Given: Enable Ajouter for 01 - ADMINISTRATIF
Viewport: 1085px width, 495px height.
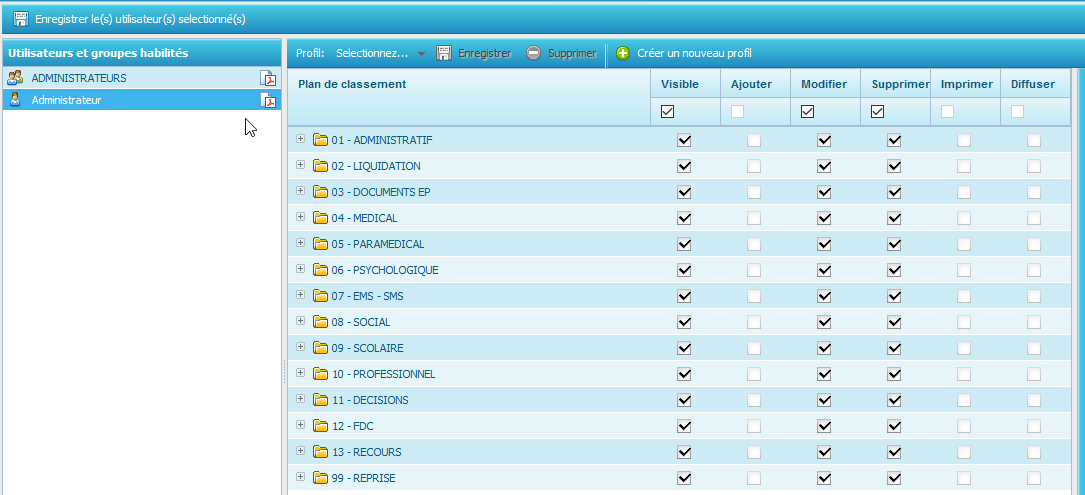Looking at the screenshot, I should coord(754,140).
